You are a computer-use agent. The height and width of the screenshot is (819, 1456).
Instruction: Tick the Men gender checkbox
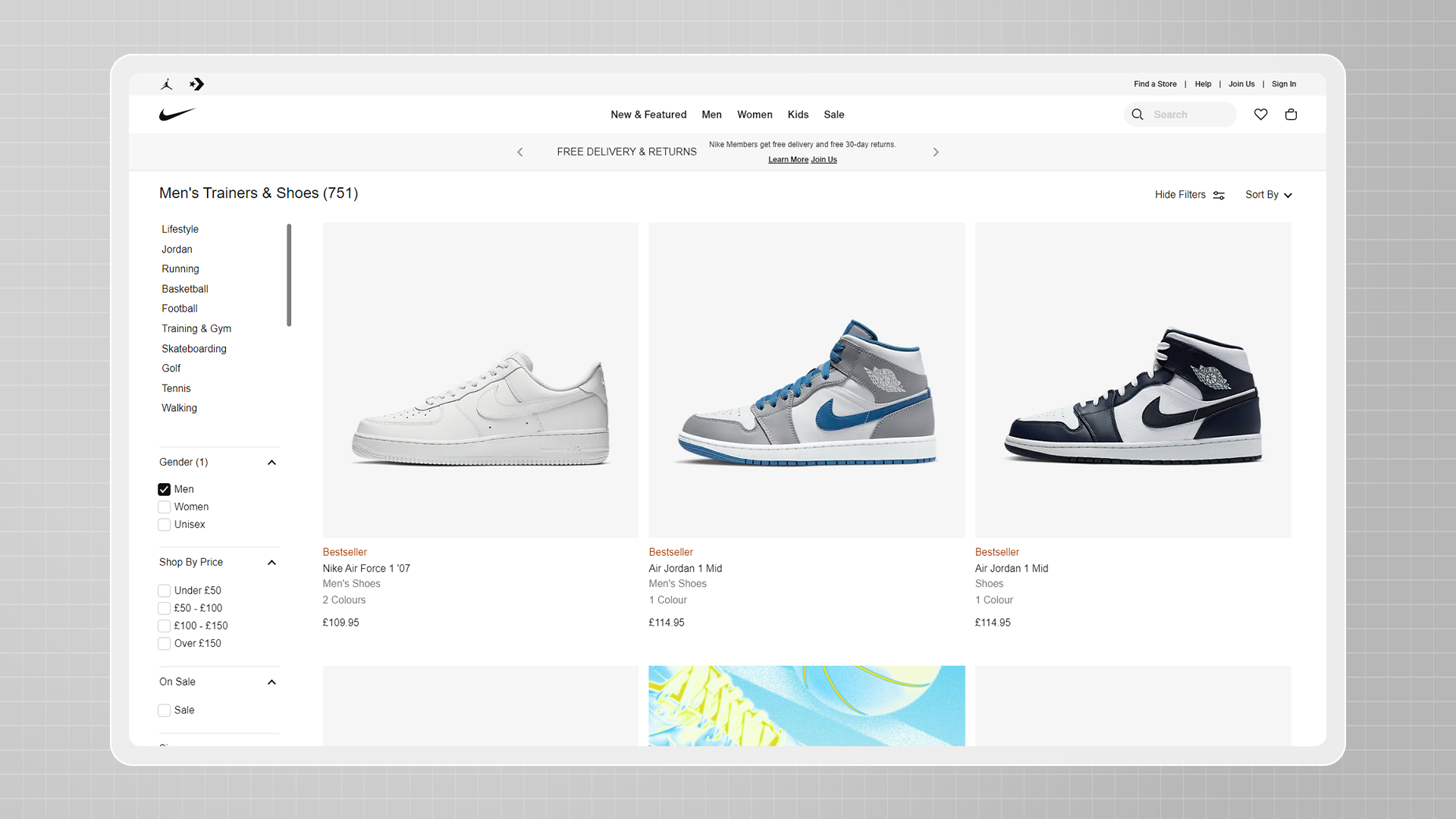(x=165, y=490)
